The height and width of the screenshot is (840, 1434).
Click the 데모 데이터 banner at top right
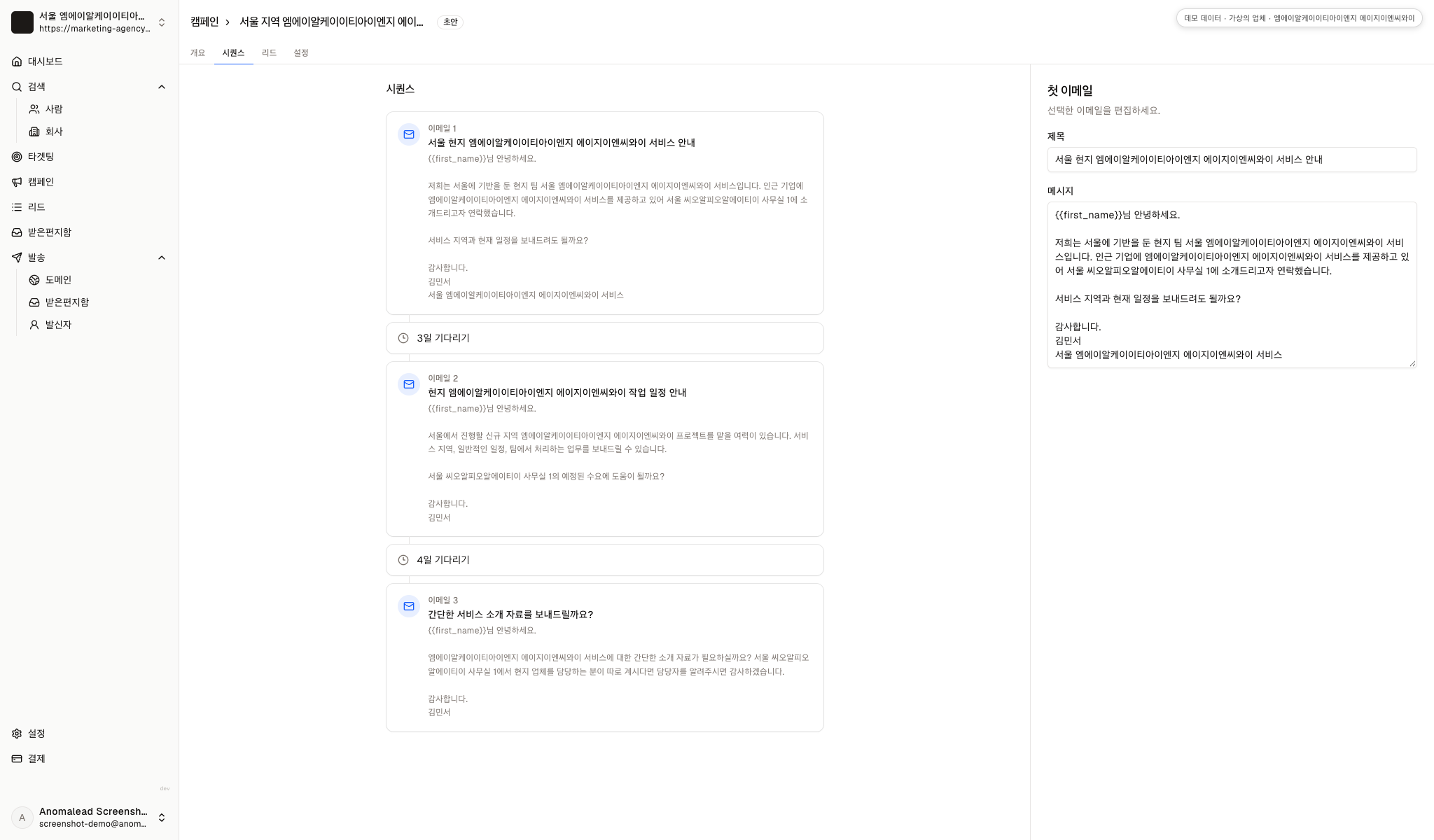pyautogui.click(x=1299, y=18)
